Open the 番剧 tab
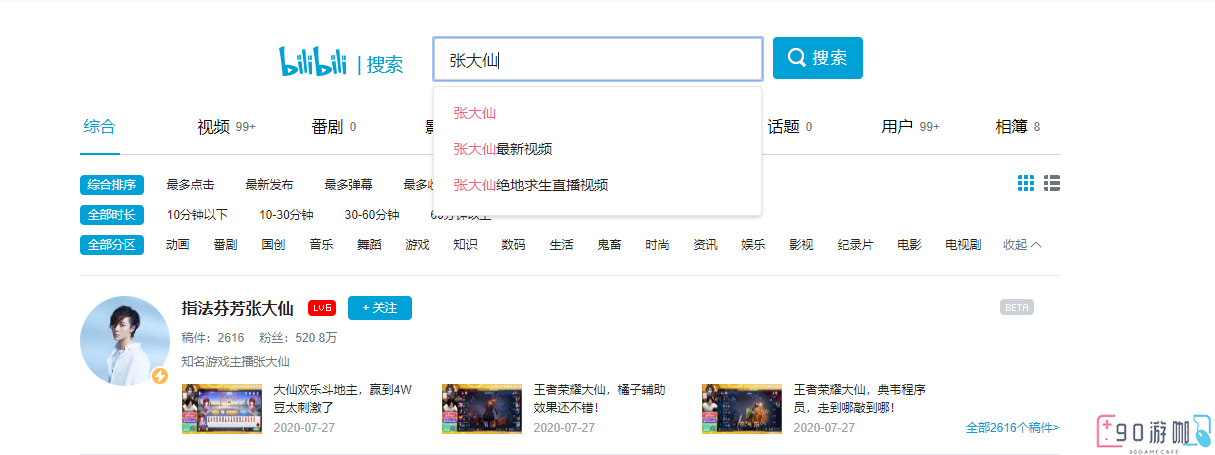This screenshot has width=1215, height=455. (334, 127)
